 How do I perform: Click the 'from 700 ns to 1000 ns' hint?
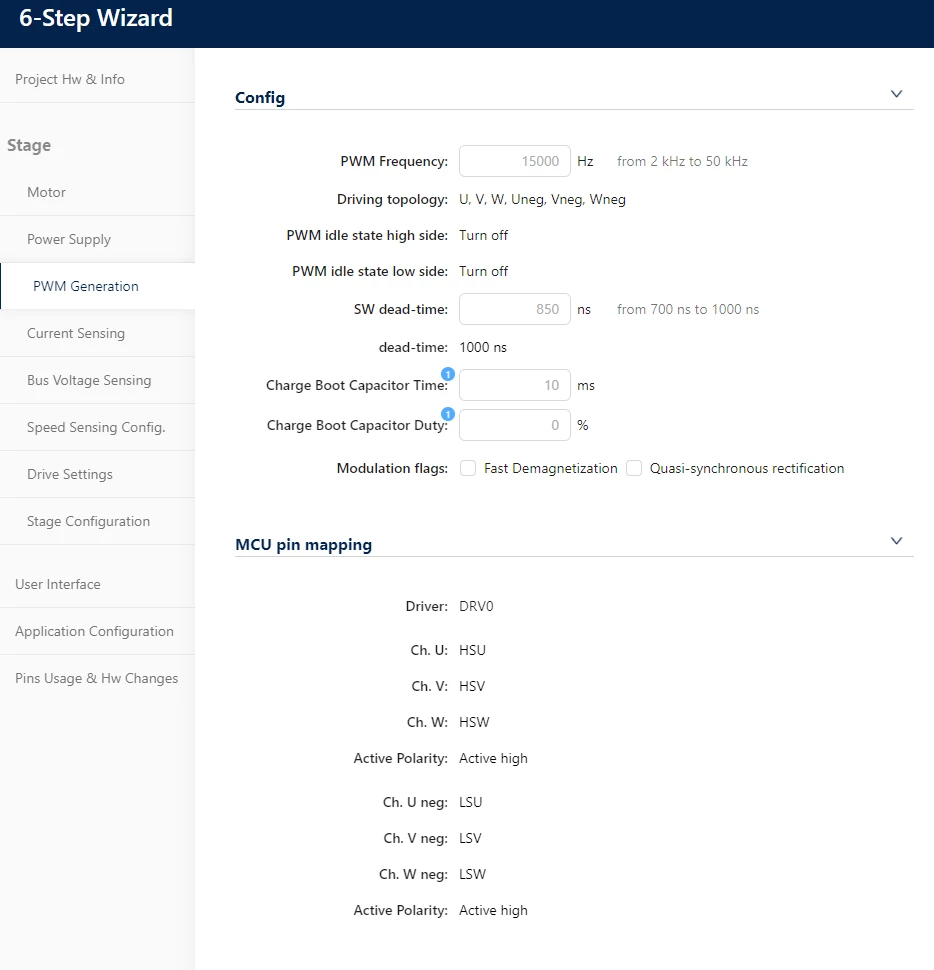pyautogui.click(x=688, y=309)
